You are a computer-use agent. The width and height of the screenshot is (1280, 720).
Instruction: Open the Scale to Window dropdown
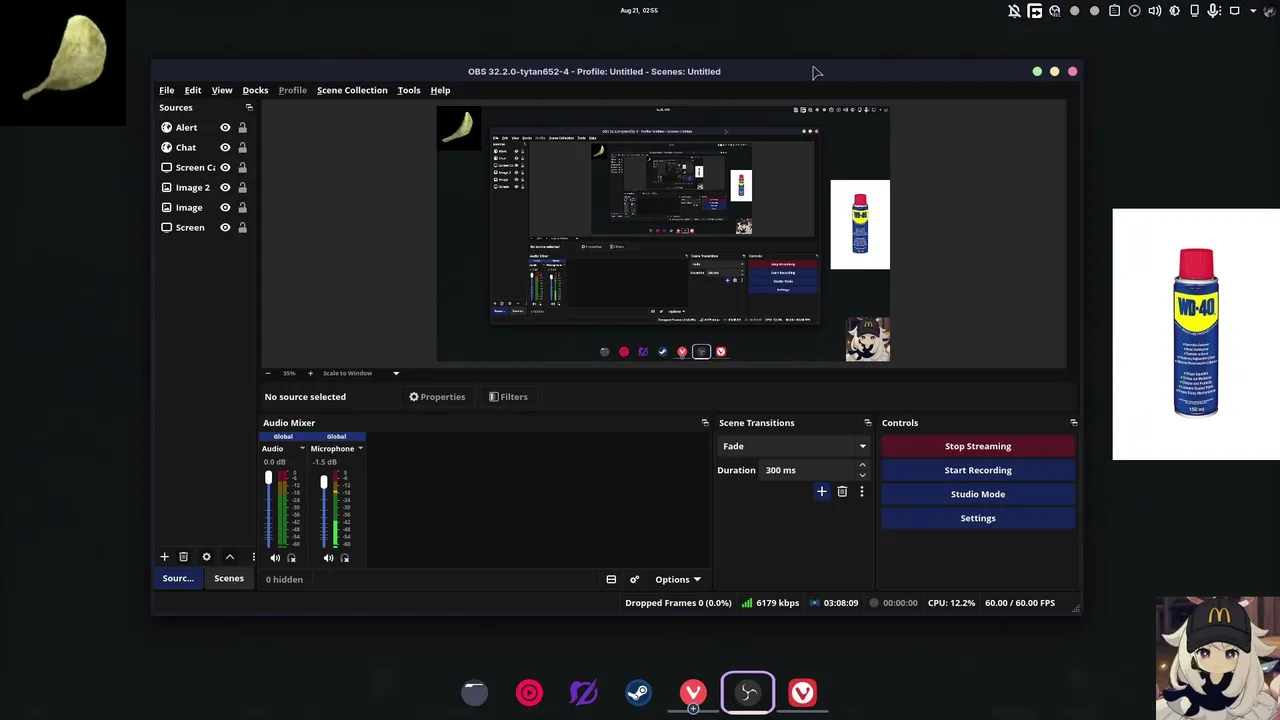tap(360, 373)
